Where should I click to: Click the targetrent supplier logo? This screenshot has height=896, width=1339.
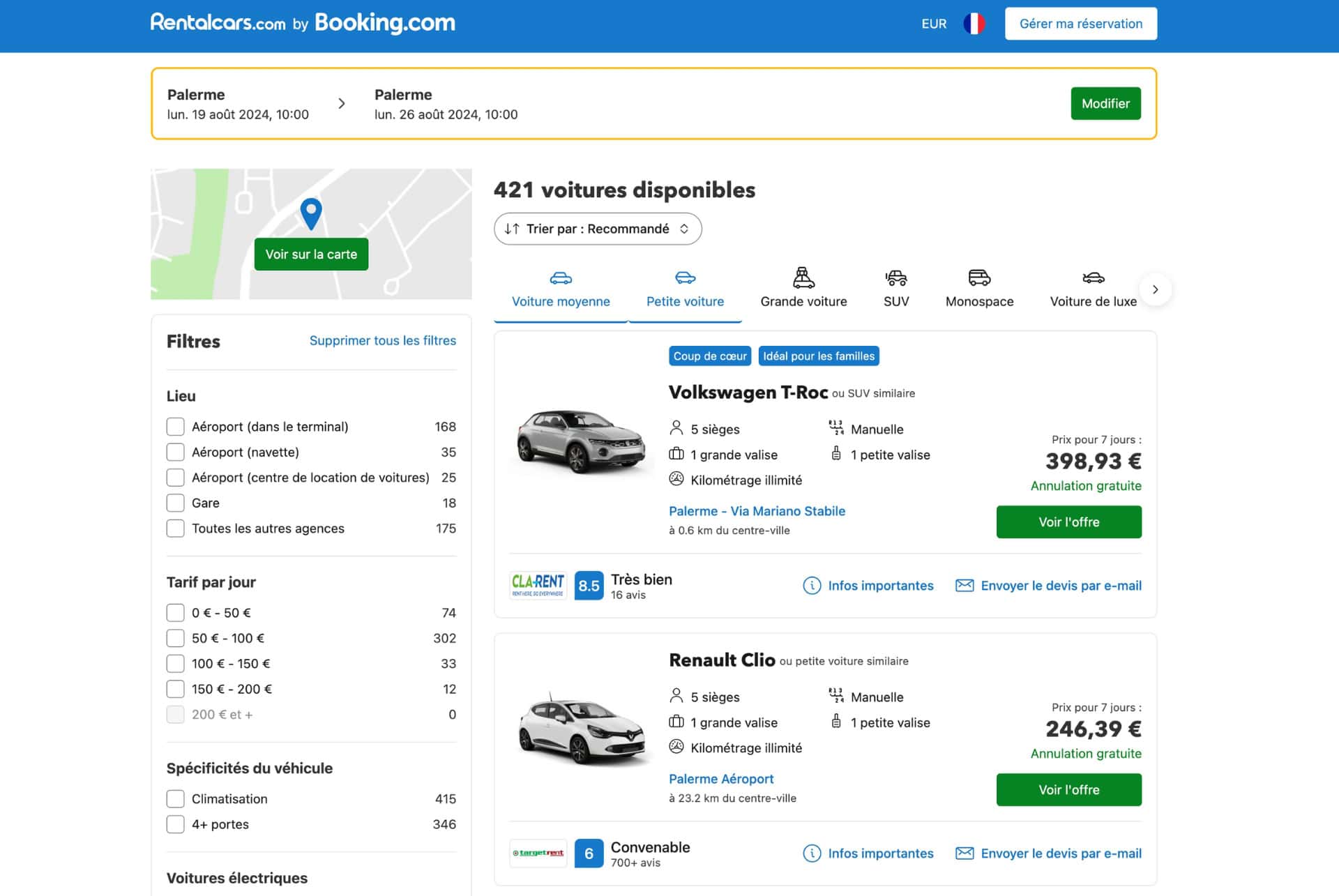(538, 853)
